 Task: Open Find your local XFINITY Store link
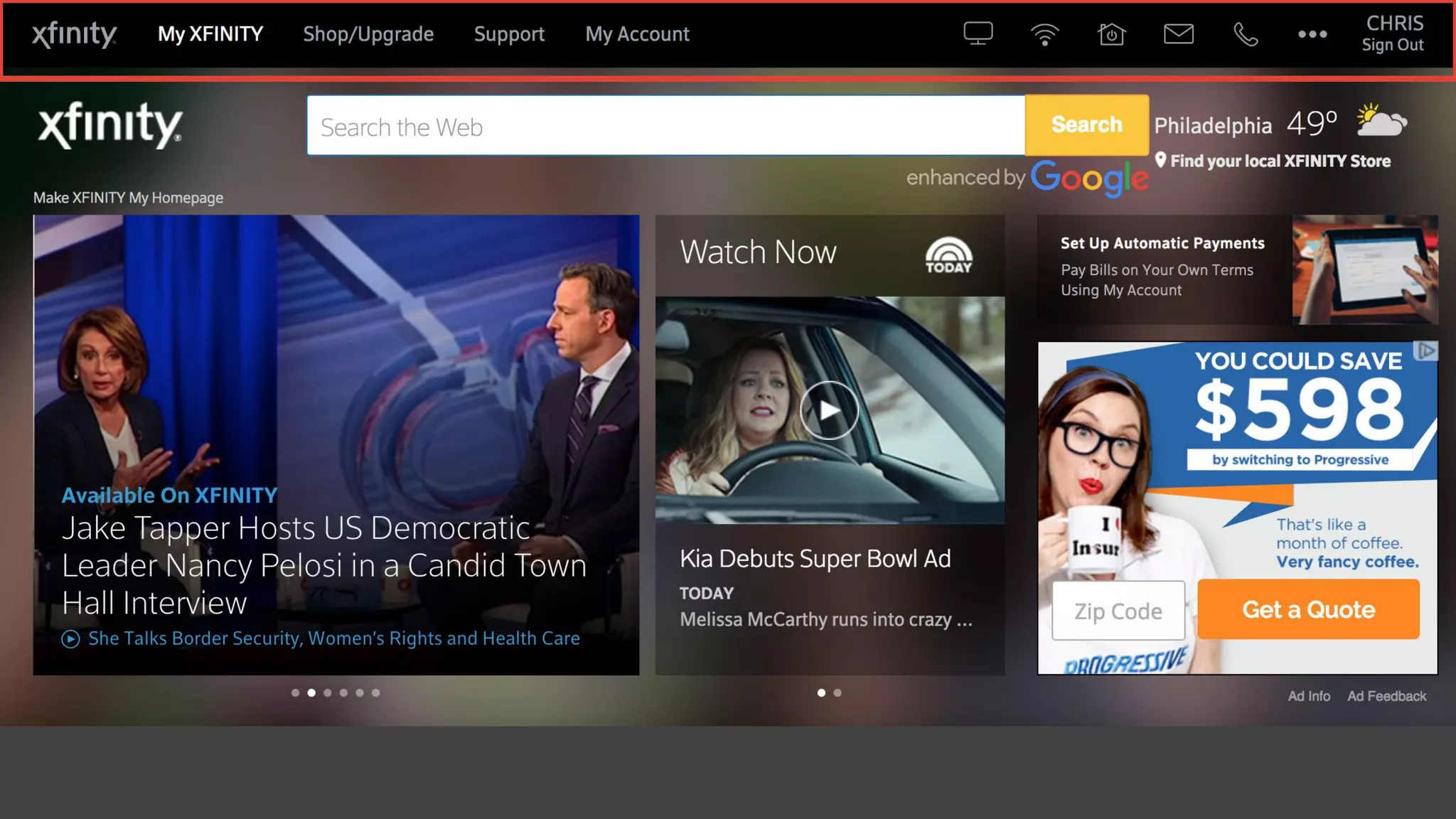1280,161
